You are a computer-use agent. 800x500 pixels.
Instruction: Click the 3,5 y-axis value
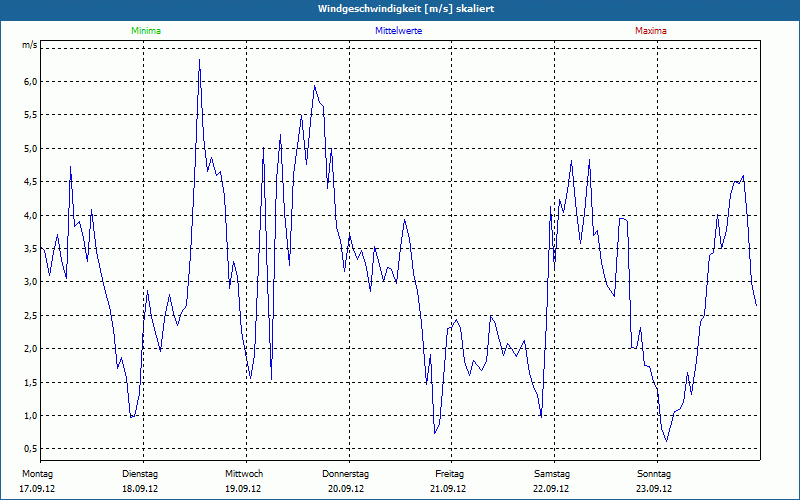30,248
